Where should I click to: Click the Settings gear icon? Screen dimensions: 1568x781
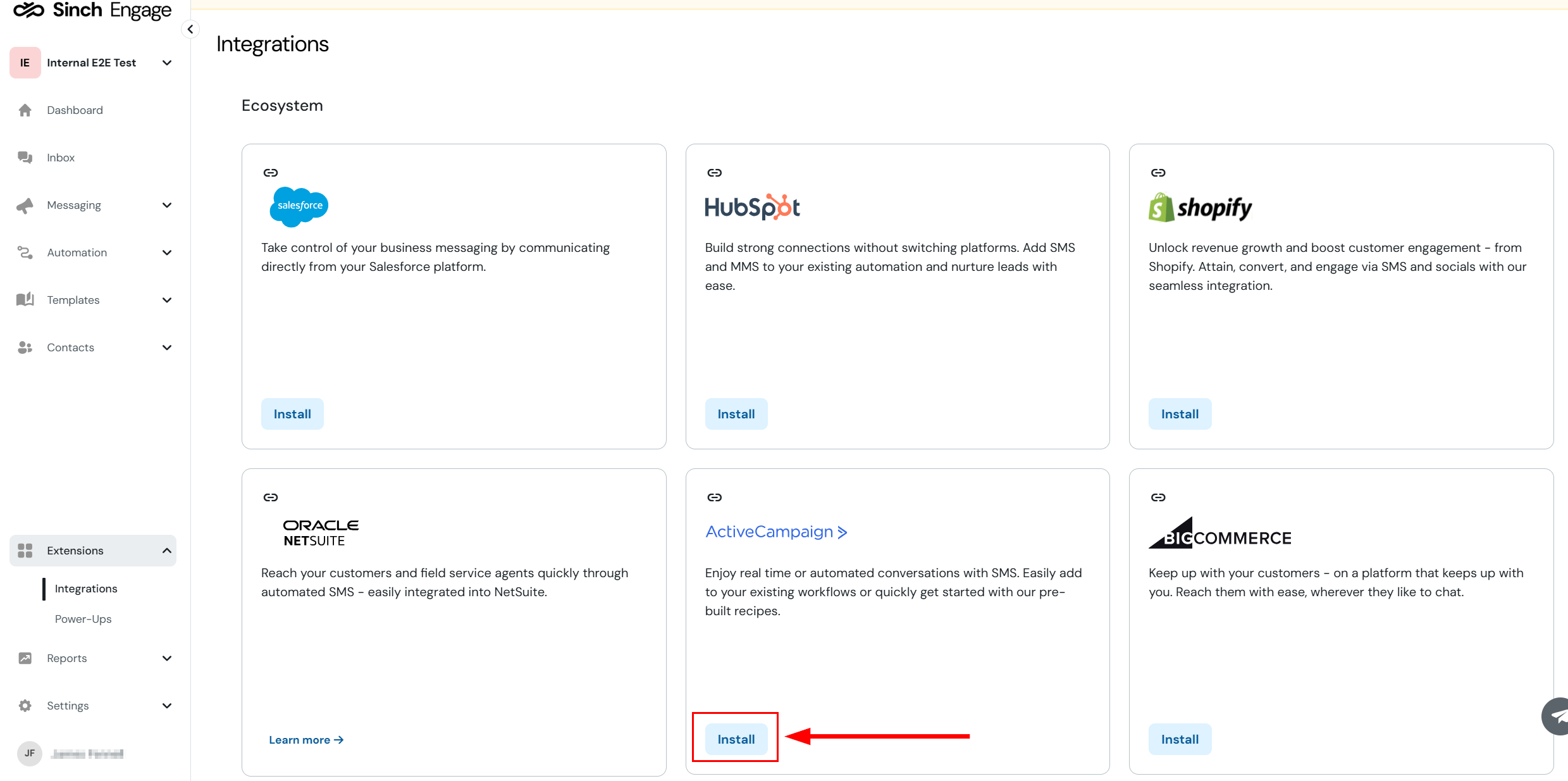(25, 706)
